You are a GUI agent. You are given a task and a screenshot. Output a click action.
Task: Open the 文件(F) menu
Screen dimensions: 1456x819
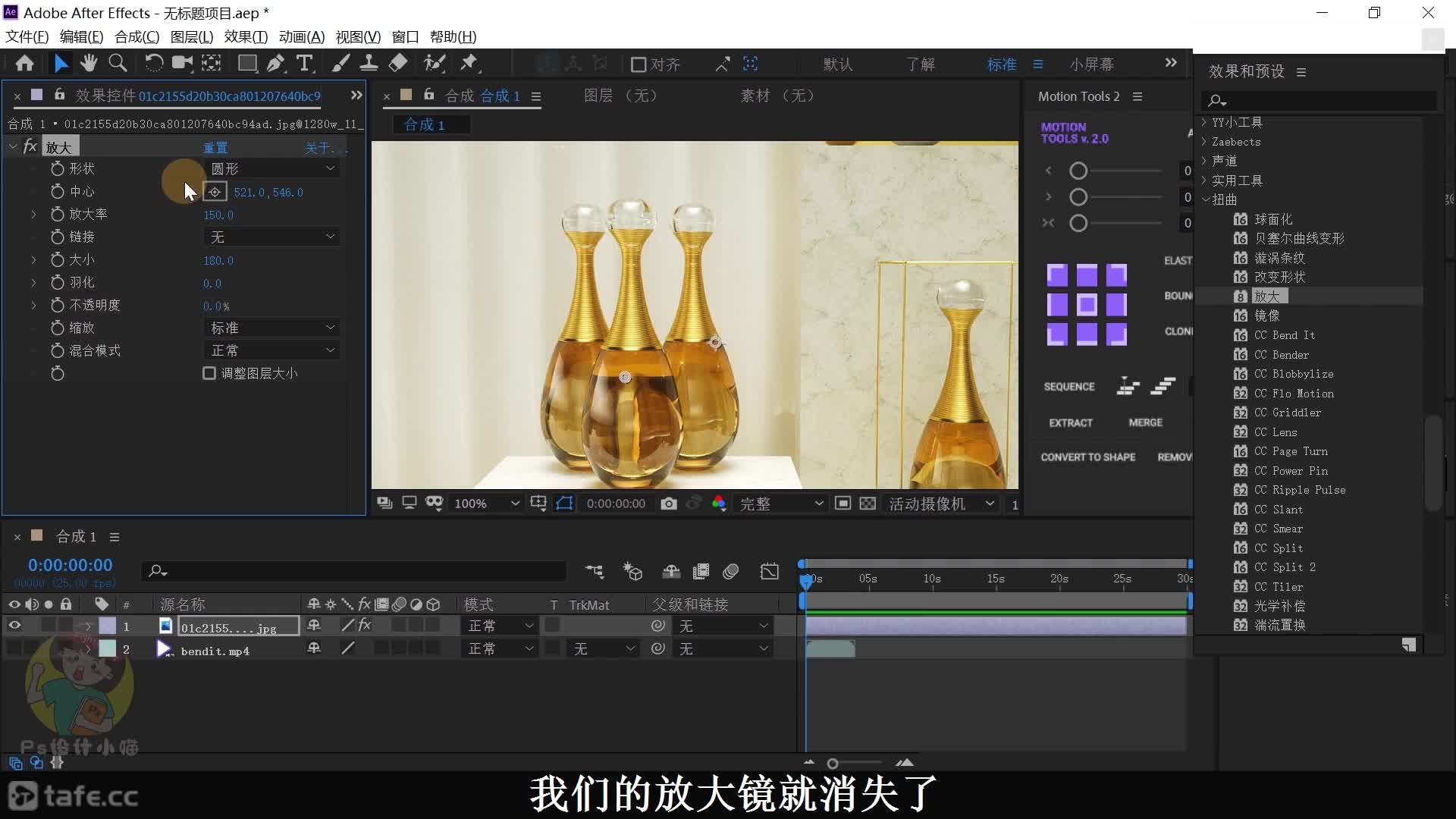(x=27, y=36)
